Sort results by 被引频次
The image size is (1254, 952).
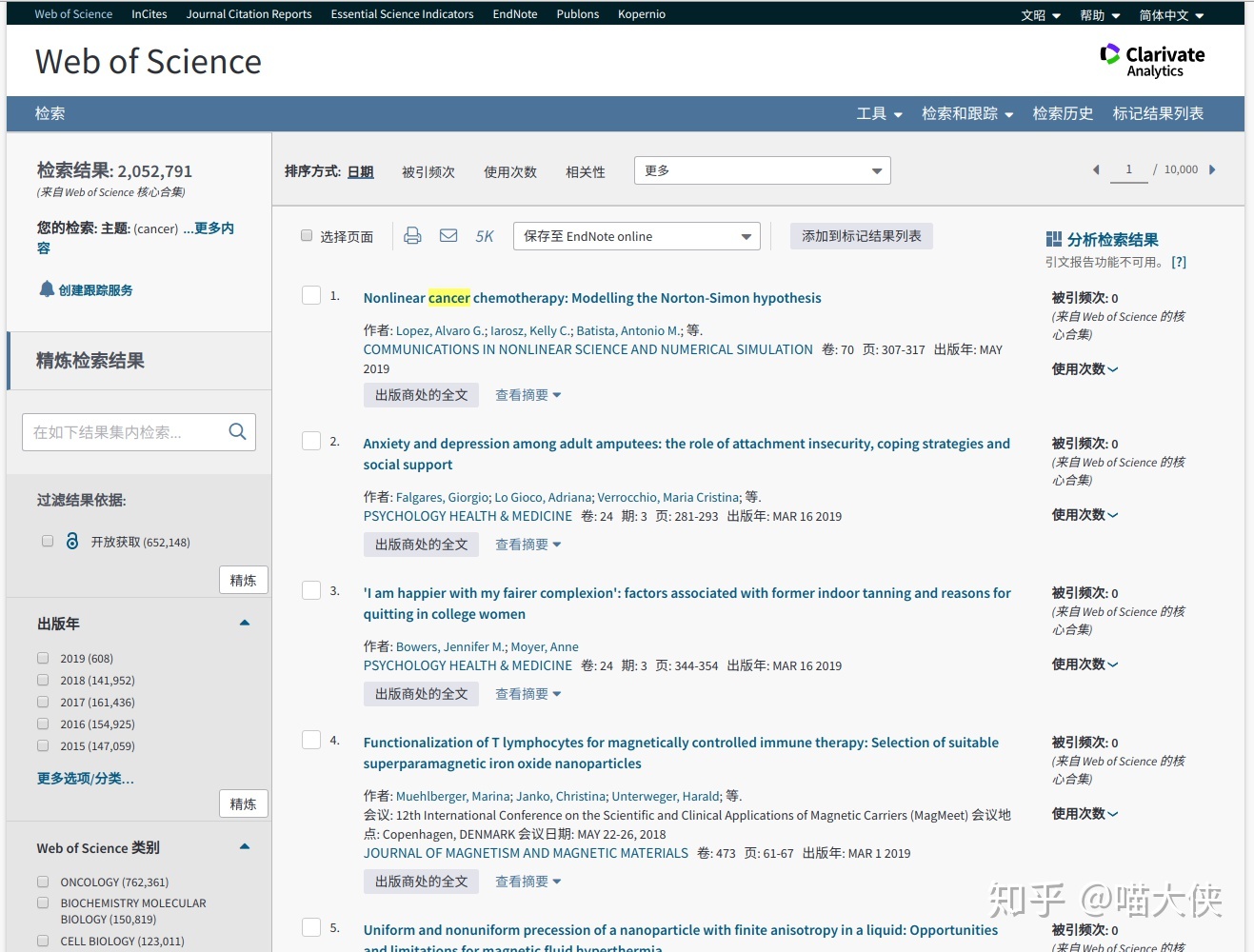click(428, 171)
